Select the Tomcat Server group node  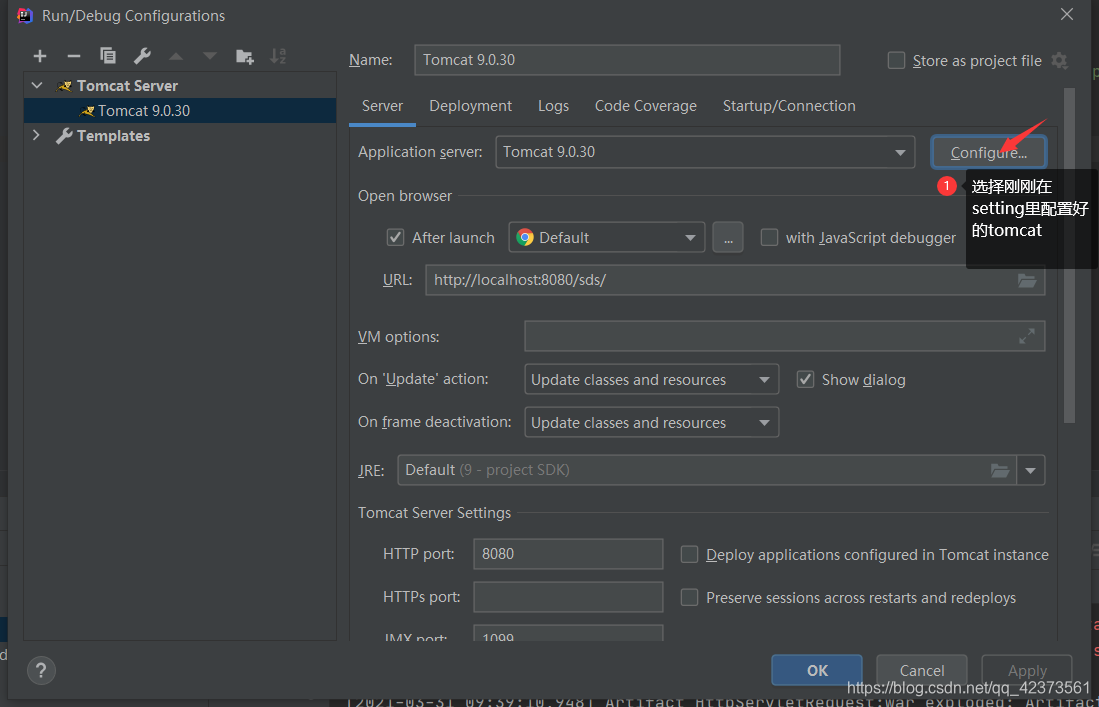127,85
